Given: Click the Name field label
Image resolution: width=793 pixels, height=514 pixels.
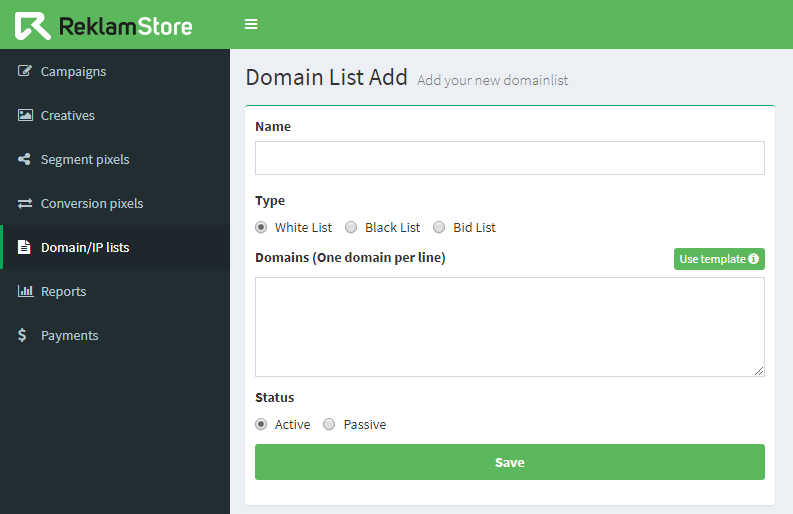Looking at the screenshot, I should click(x=273, y=126).
